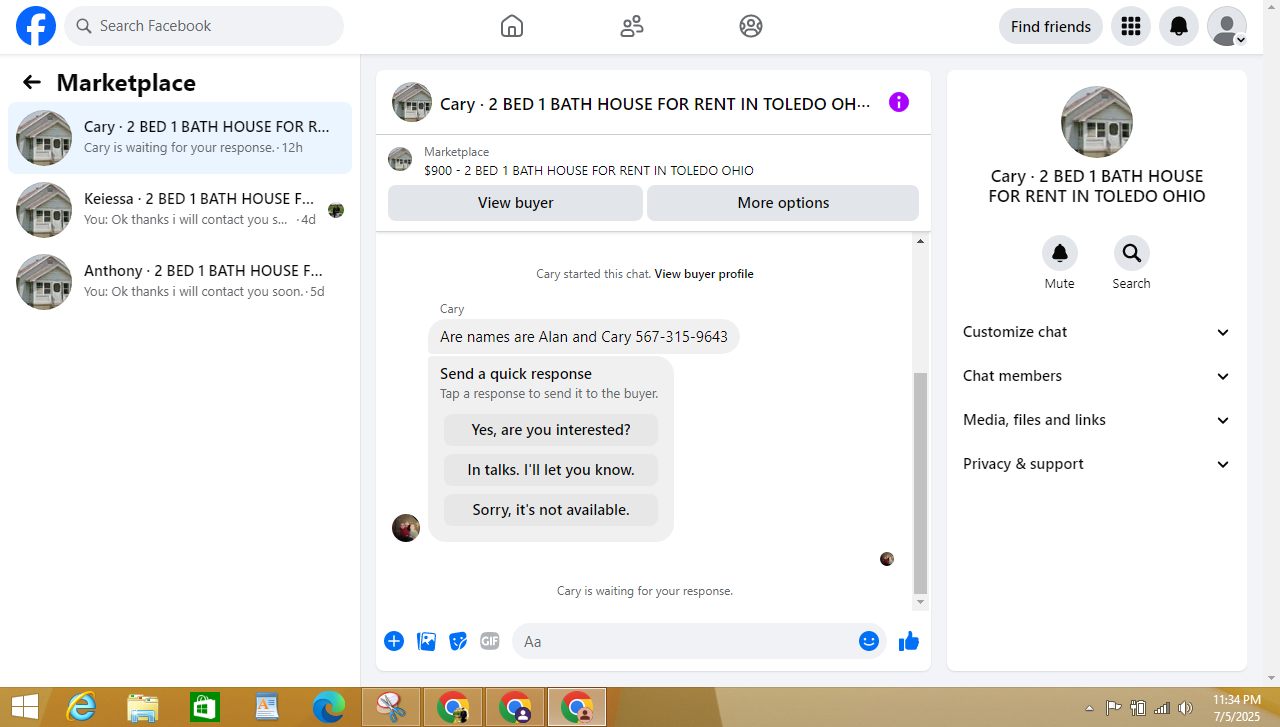Open the Facebook logo home link
The width and height of the screenshot is (1280, 727).
pyautogui.click(x=36, y=26)
